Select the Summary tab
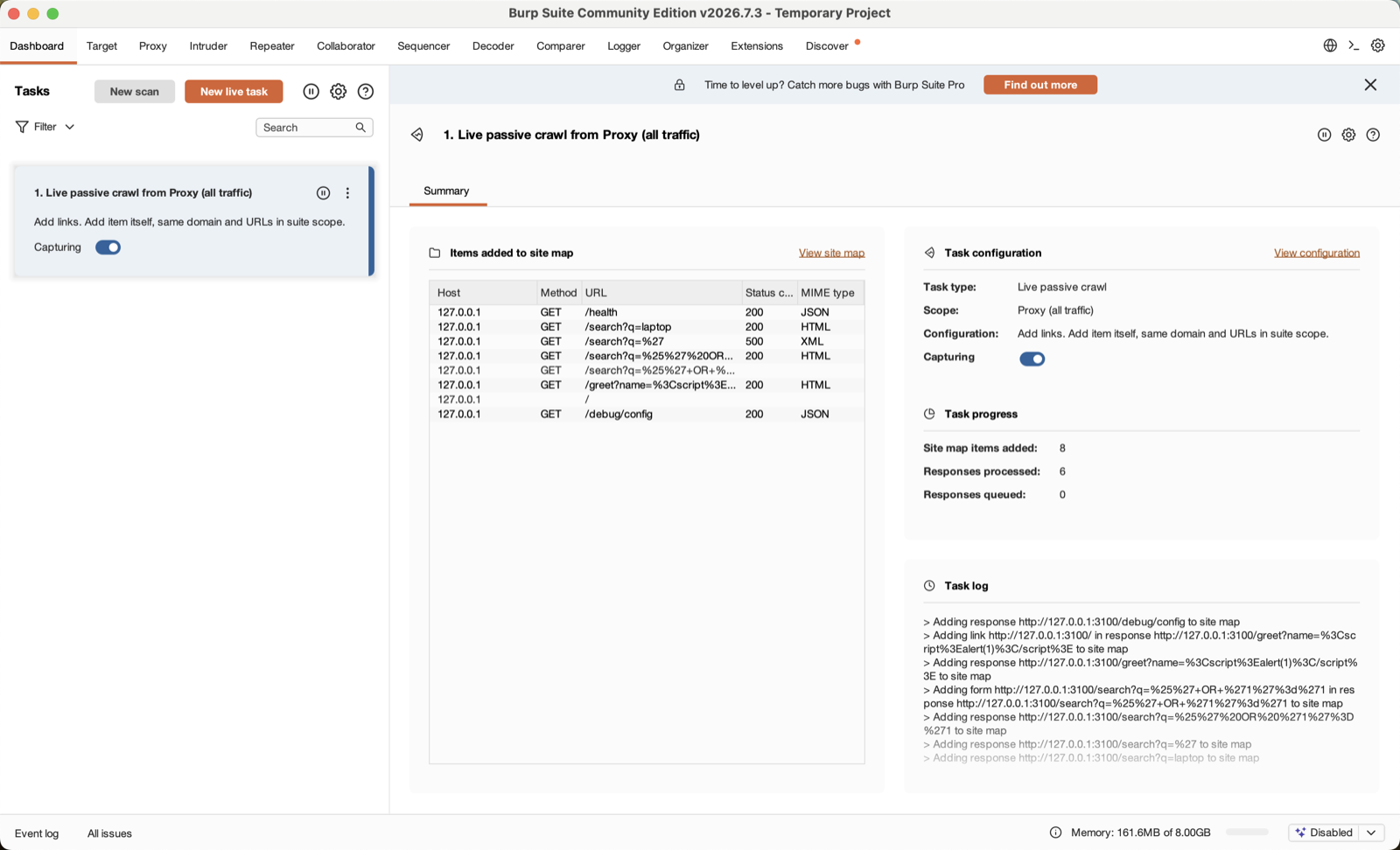This screenshot has height=850, width=1400. [x=446, y=191]
